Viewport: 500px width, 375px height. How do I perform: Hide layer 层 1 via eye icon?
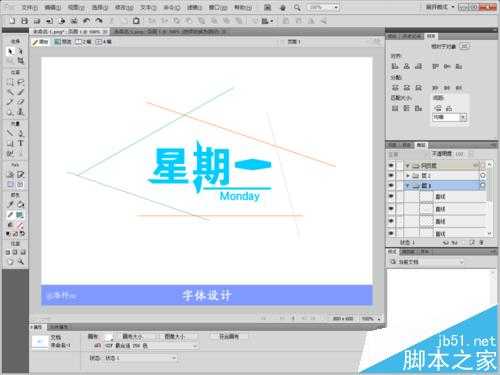point(391,185)
